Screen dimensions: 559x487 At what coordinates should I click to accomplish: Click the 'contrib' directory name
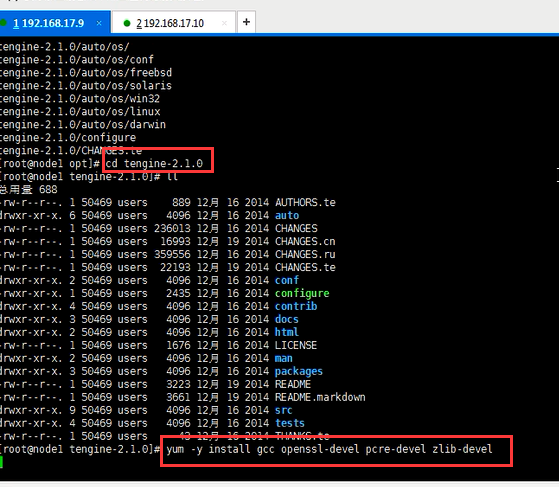coord(296,306)
